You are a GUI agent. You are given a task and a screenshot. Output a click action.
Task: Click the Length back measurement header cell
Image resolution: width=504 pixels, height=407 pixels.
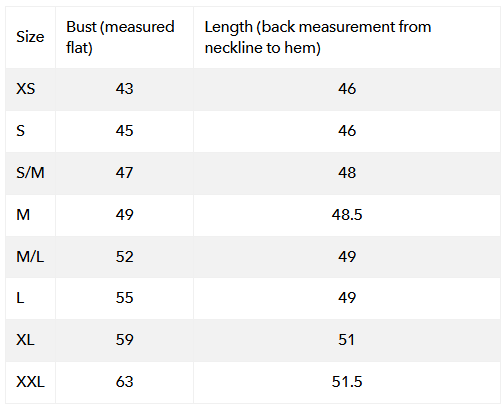[347, 37]
